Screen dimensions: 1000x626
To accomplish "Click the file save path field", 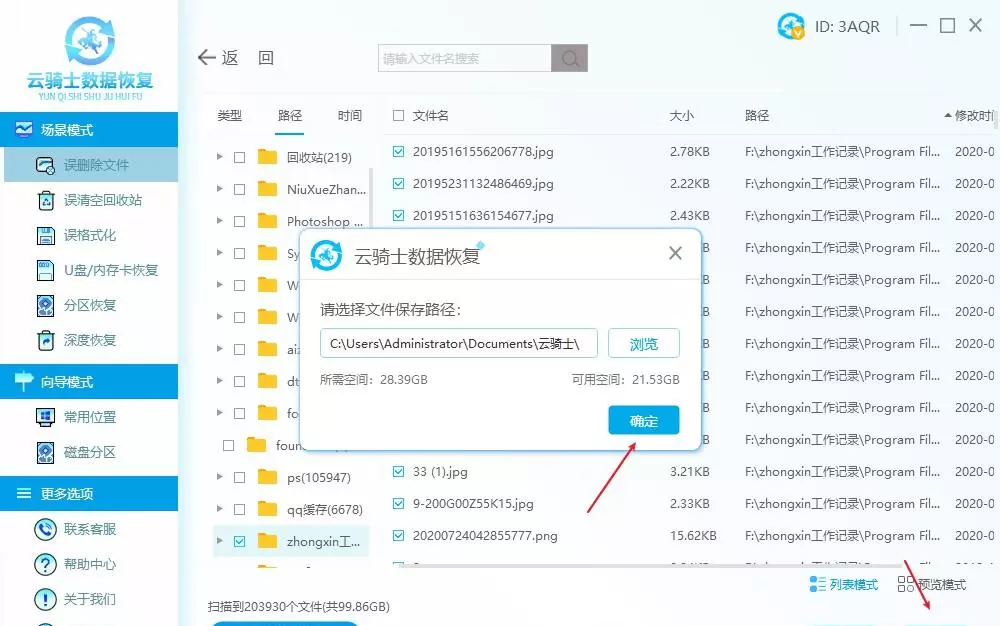I will click(459, 344).
